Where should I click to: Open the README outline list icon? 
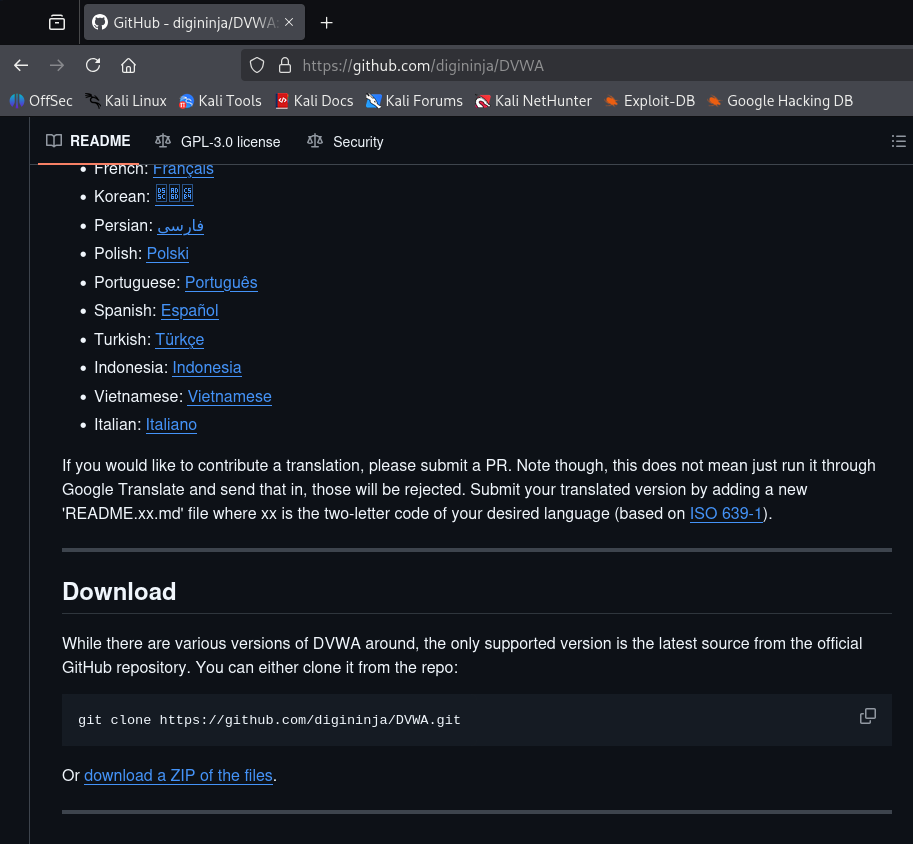pos(898,141)
